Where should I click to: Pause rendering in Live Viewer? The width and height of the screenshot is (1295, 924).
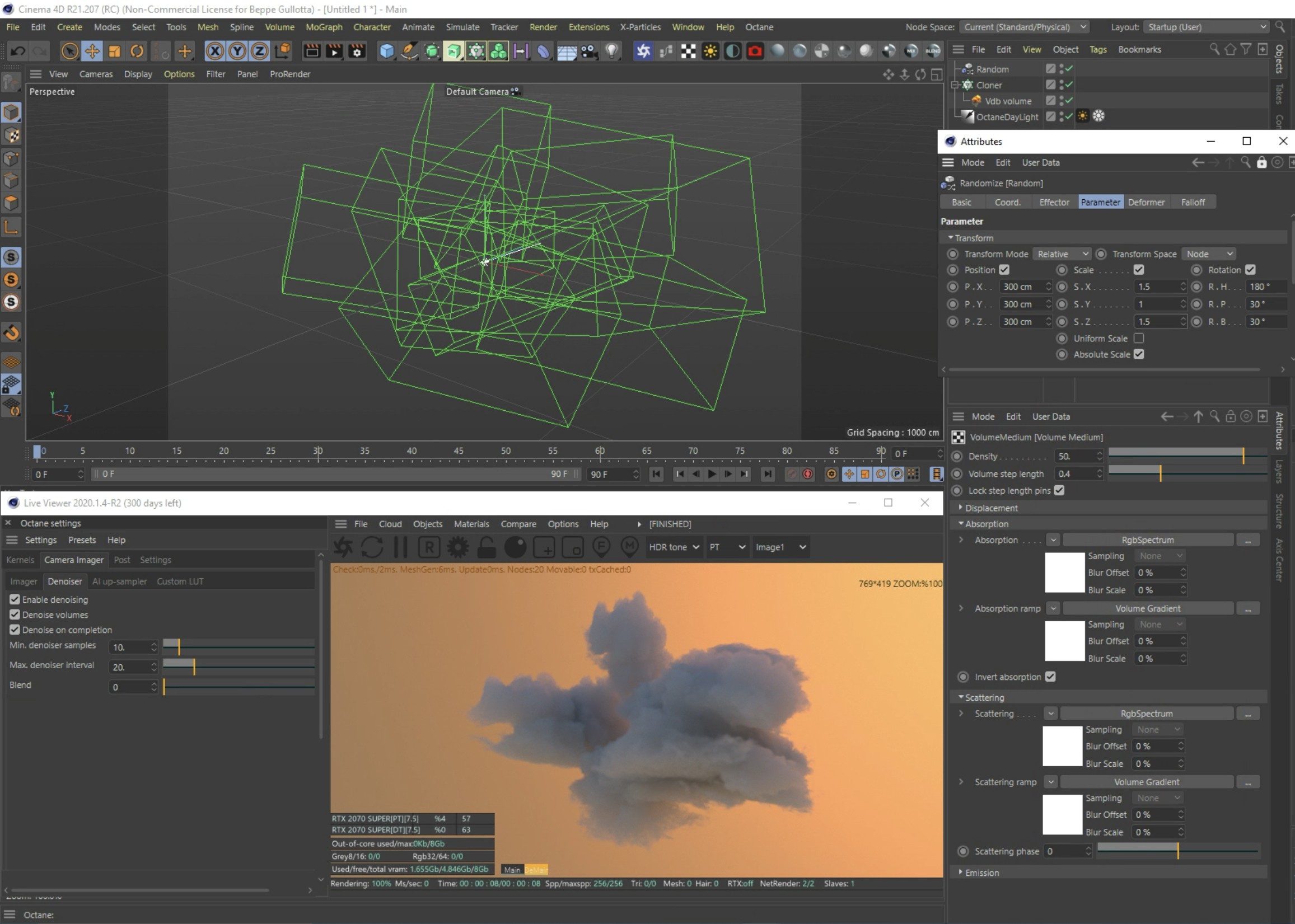pos(401,547)
